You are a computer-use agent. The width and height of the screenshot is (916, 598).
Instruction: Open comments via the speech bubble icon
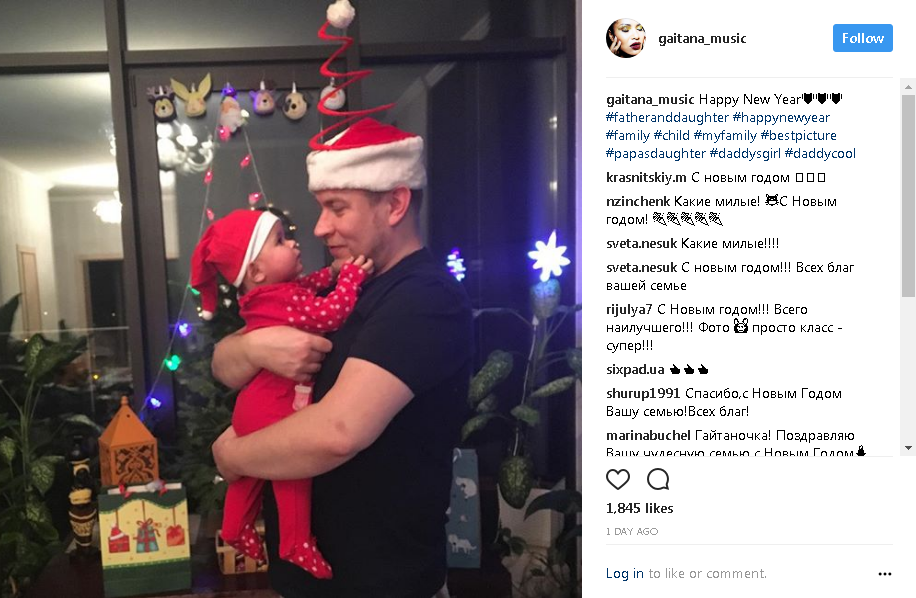[658, 479]
